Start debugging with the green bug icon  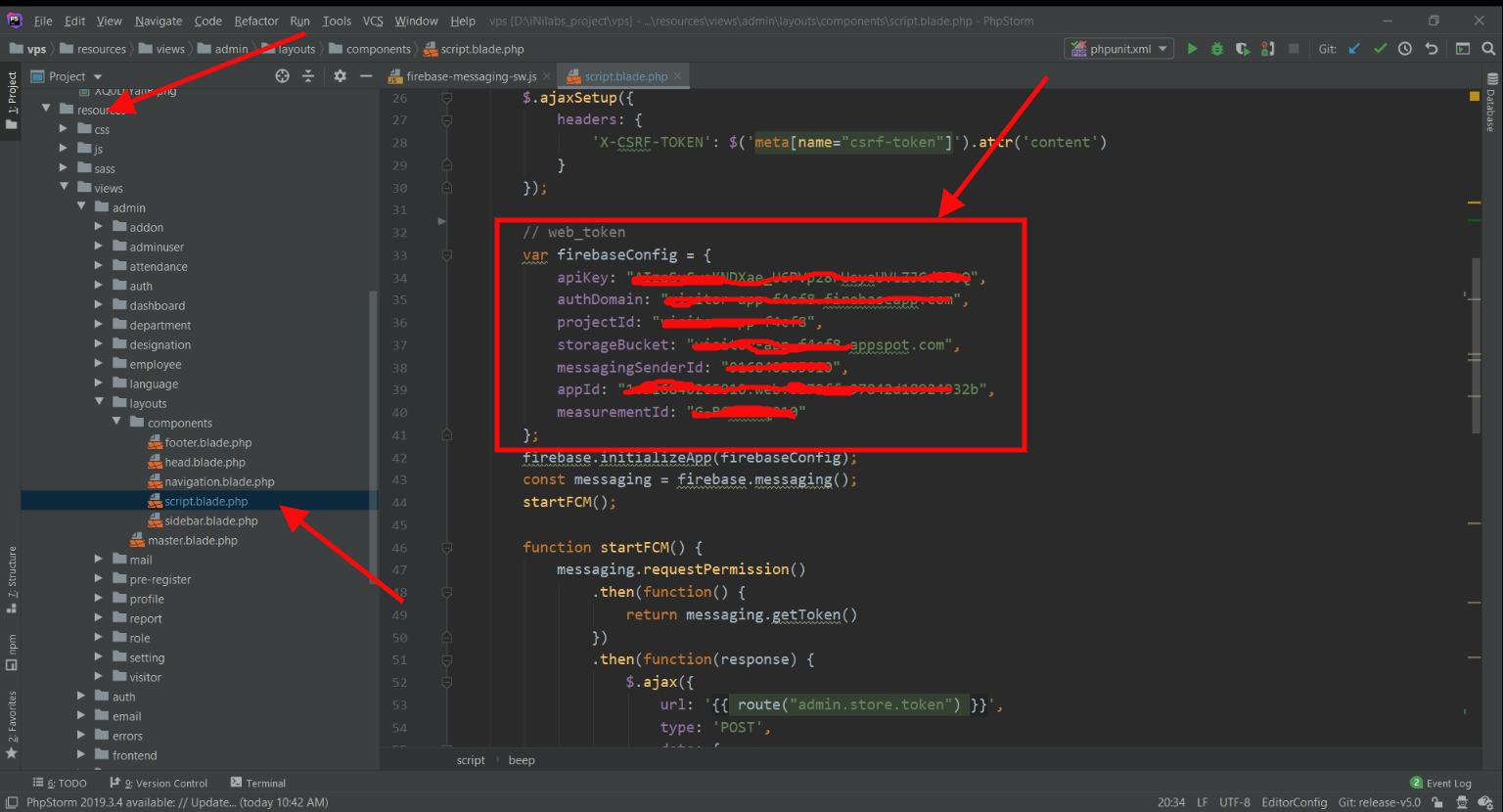[x=1217, y=49]
